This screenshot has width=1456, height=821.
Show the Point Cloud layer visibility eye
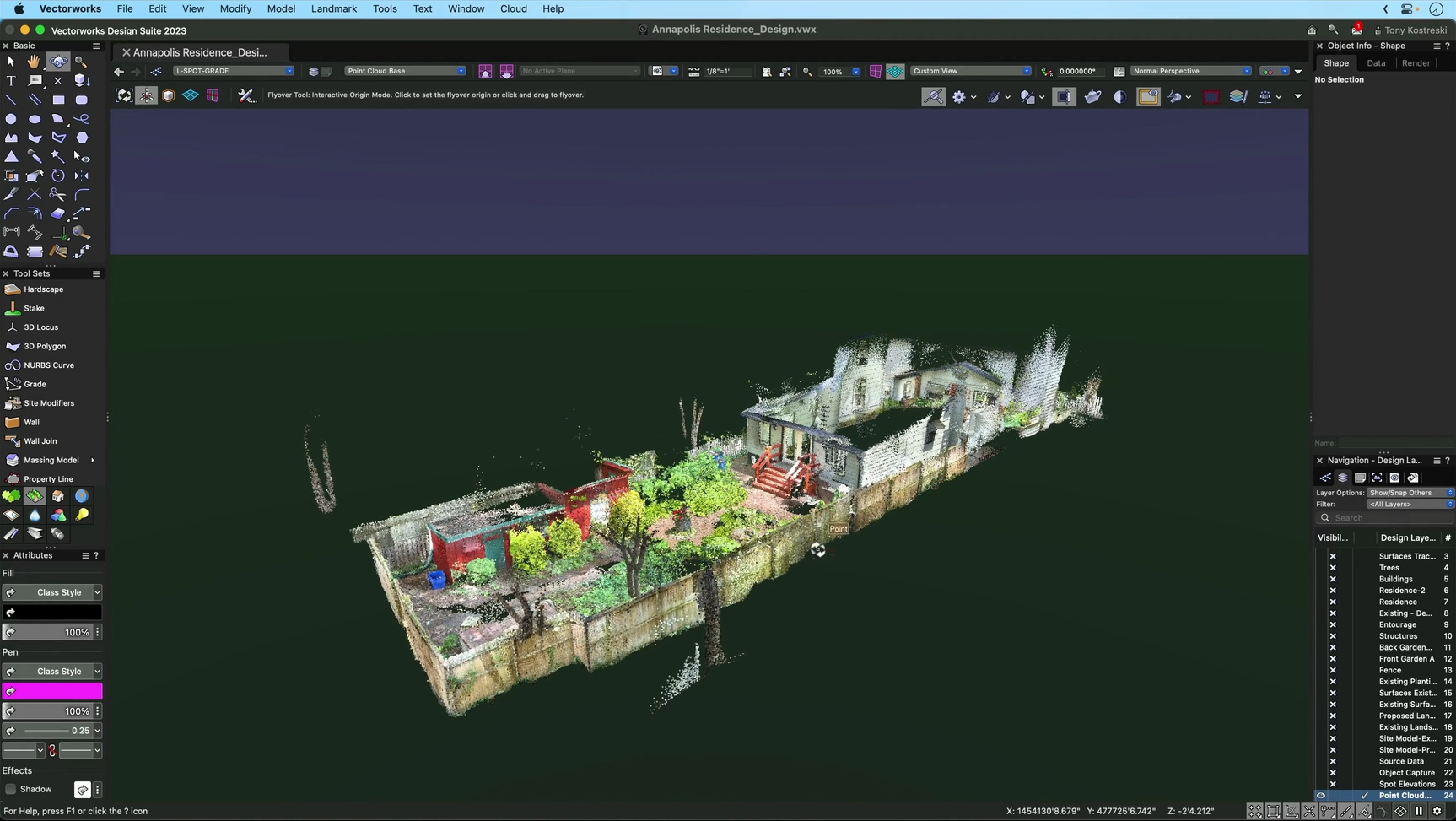1321,796
